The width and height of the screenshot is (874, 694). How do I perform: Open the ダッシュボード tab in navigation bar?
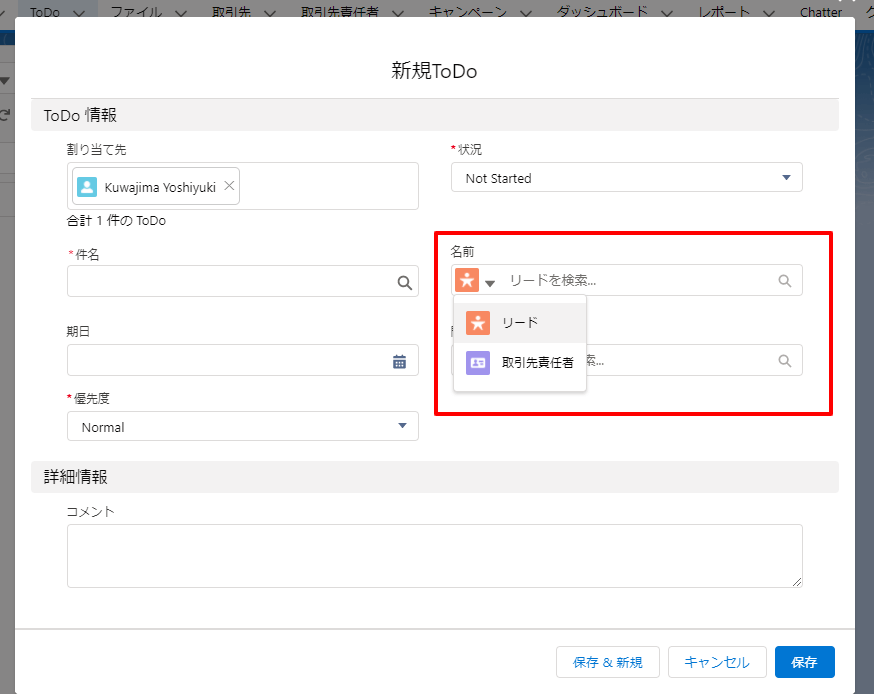point(602,12)
